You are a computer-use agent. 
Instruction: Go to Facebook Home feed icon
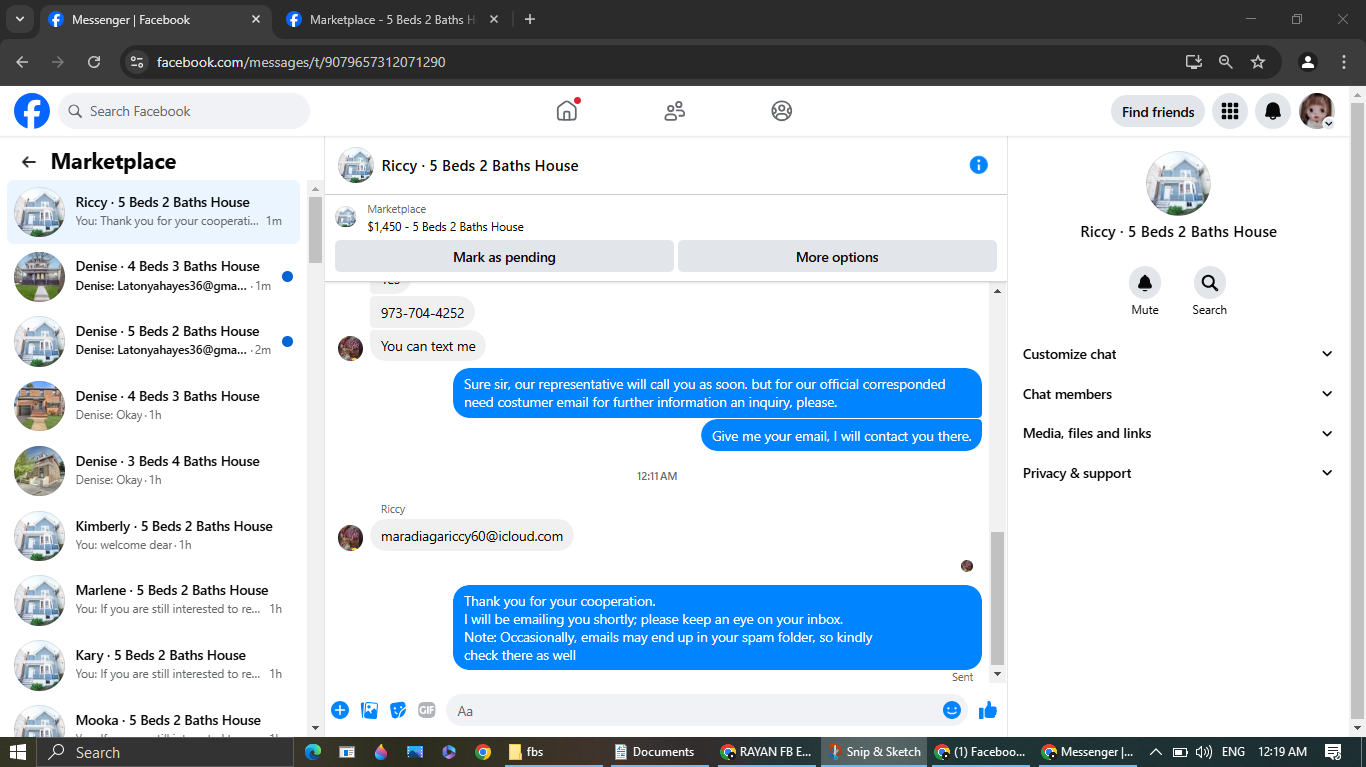(567, 111)
